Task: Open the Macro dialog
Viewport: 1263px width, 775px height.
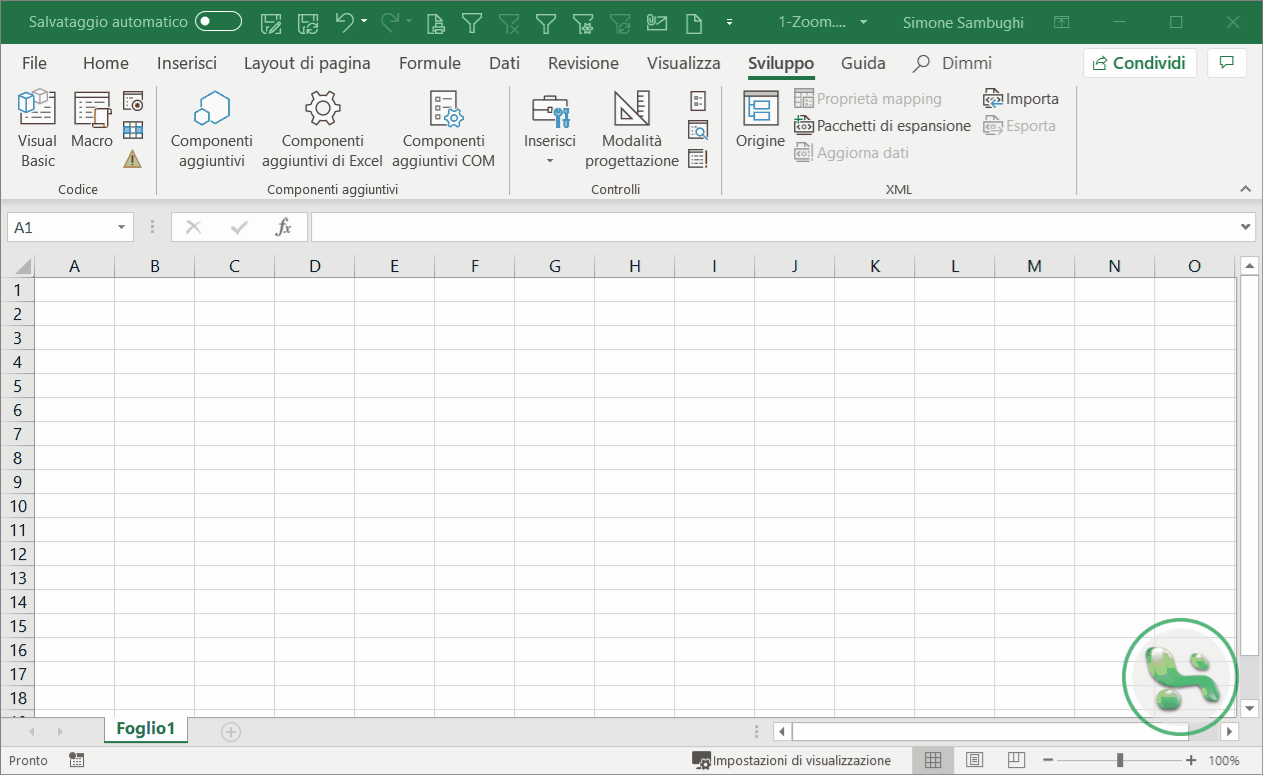Action: point(91,127)
